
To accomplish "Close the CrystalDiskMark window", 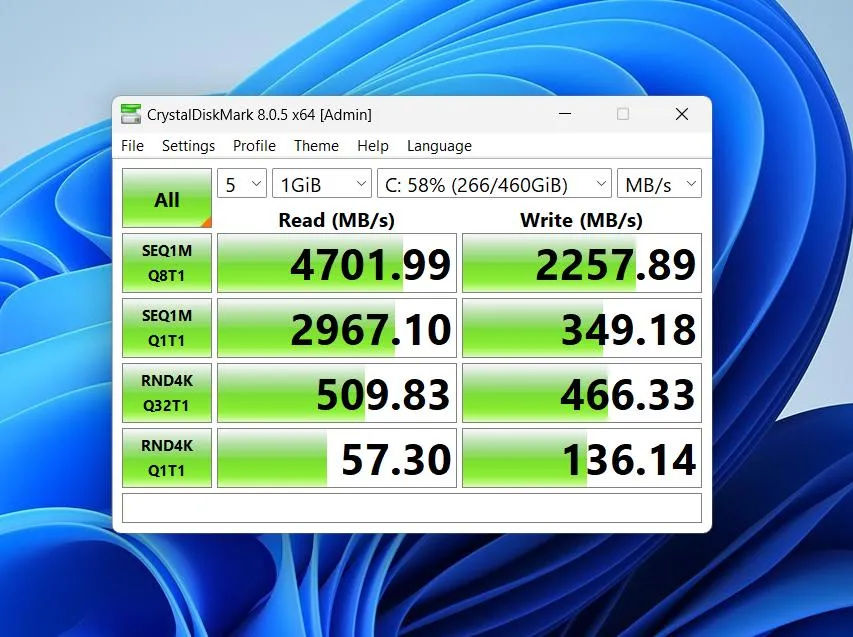I will click(x=682, y=114).
